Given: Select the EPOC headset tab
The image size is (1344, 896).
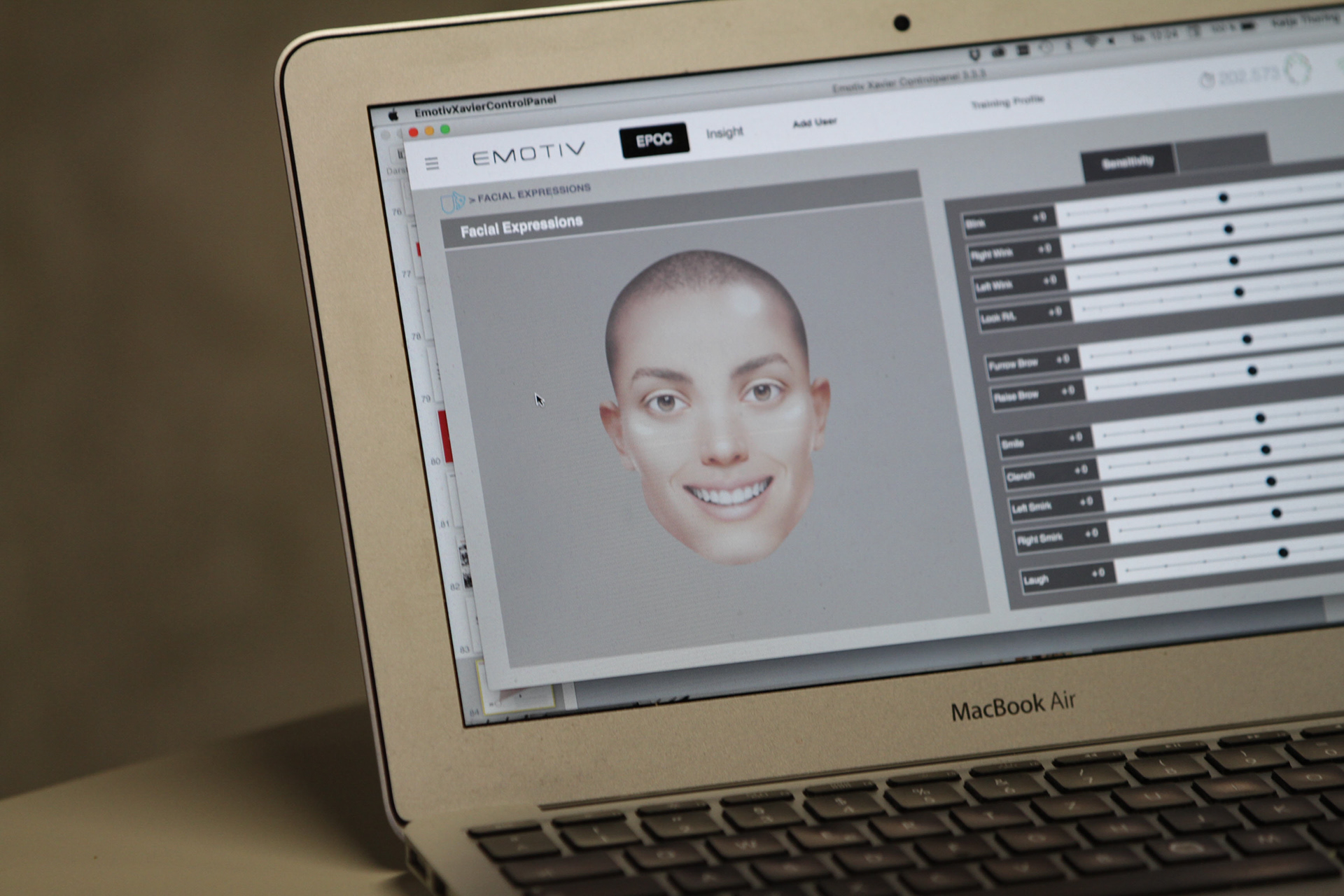Looking at the screenshot, I should pos(654,140).
